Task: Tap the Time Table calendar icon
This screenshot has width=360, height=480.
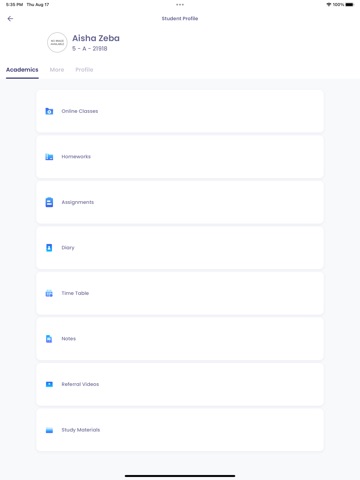Action: pyautogui.click(x=49, y=293)
